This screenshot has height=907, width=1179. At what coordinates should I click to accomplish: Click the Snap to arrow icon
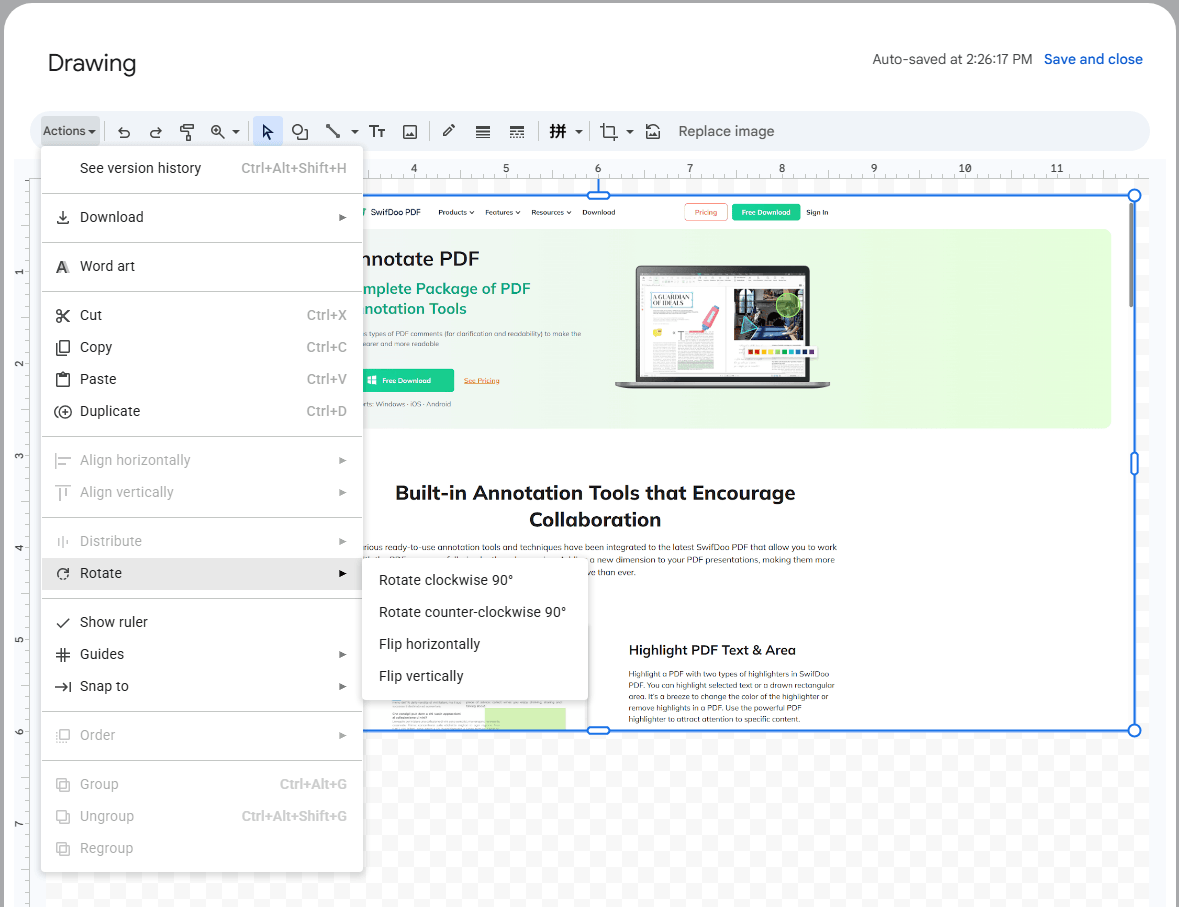point(63,687)
